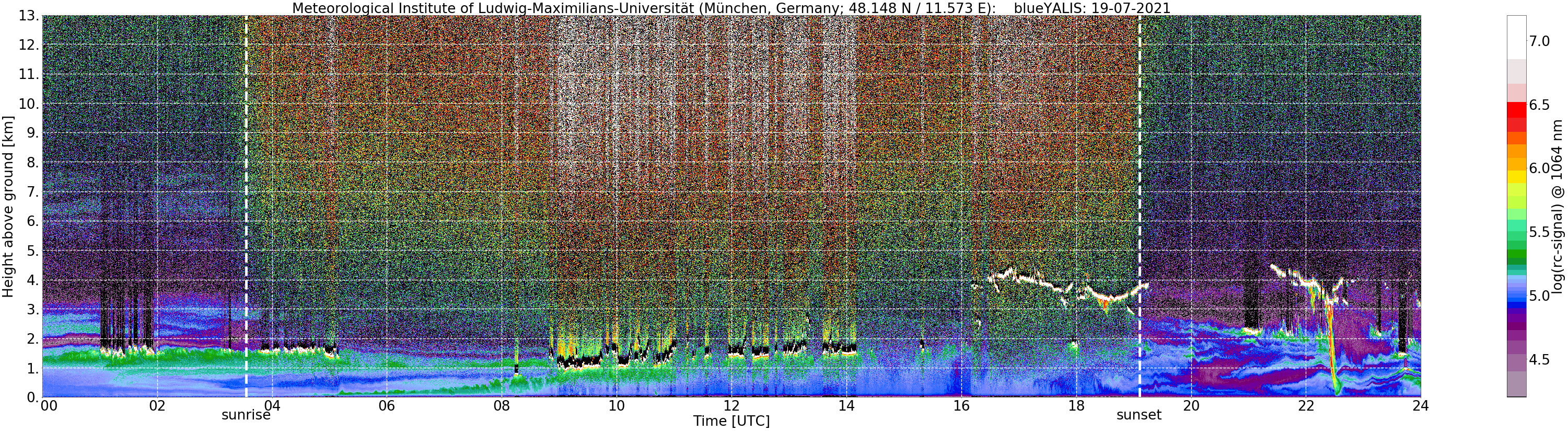The image size is (1568, 431).
Task: Click the height tick label '4.'
Action: (x=32, y=280)
